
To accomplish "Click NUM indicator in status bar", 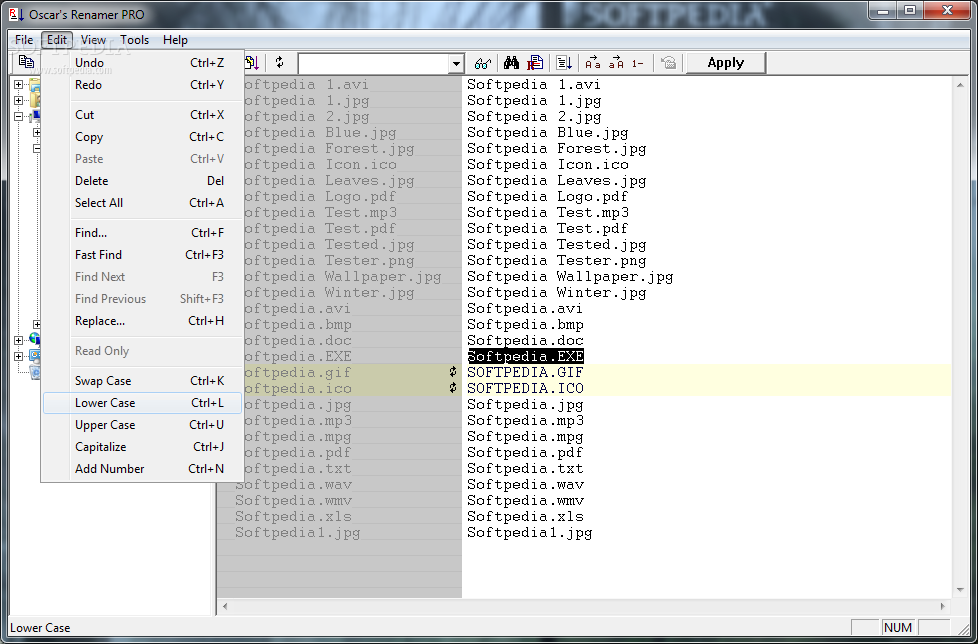I will click(x=898, y=628).
